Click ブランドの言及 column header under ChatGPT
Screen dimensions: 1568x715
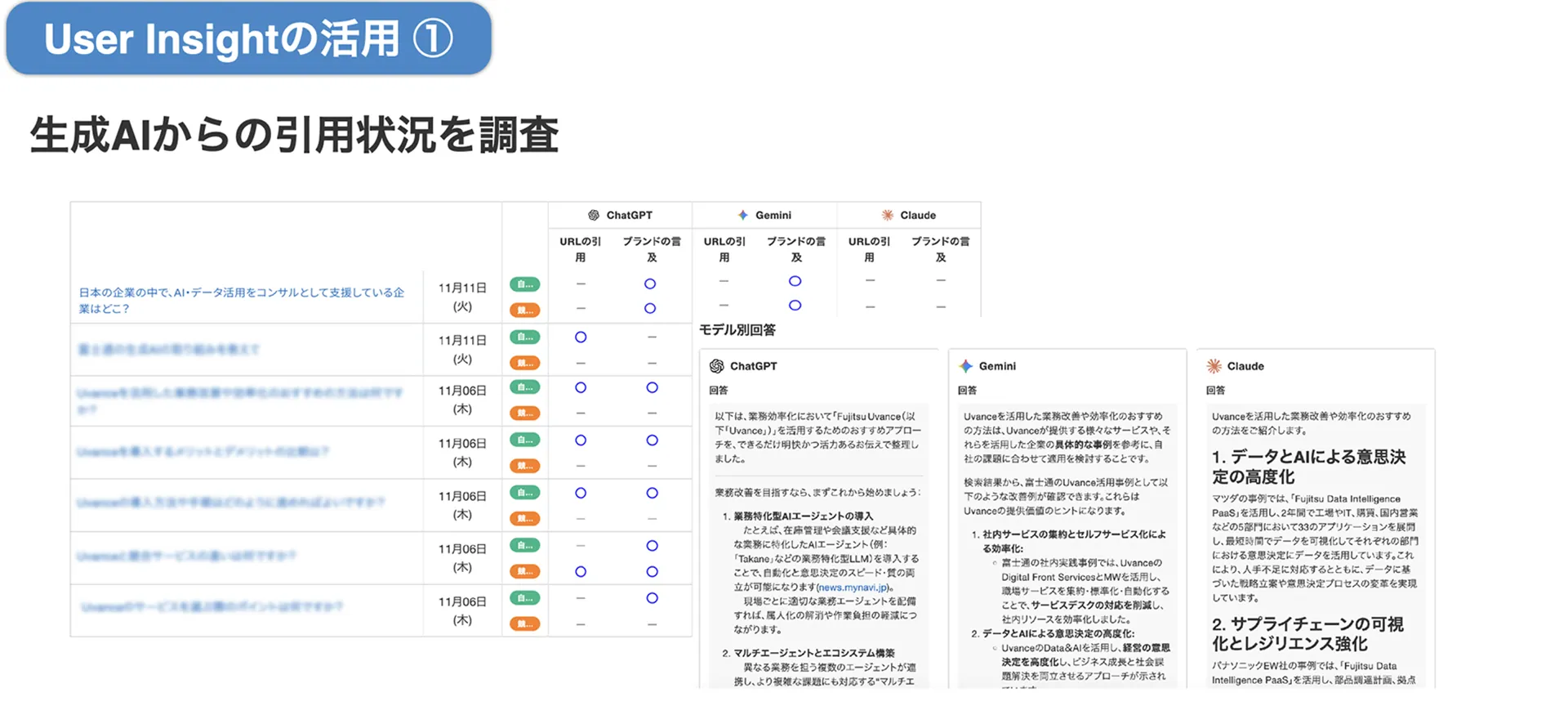[652, 249]
